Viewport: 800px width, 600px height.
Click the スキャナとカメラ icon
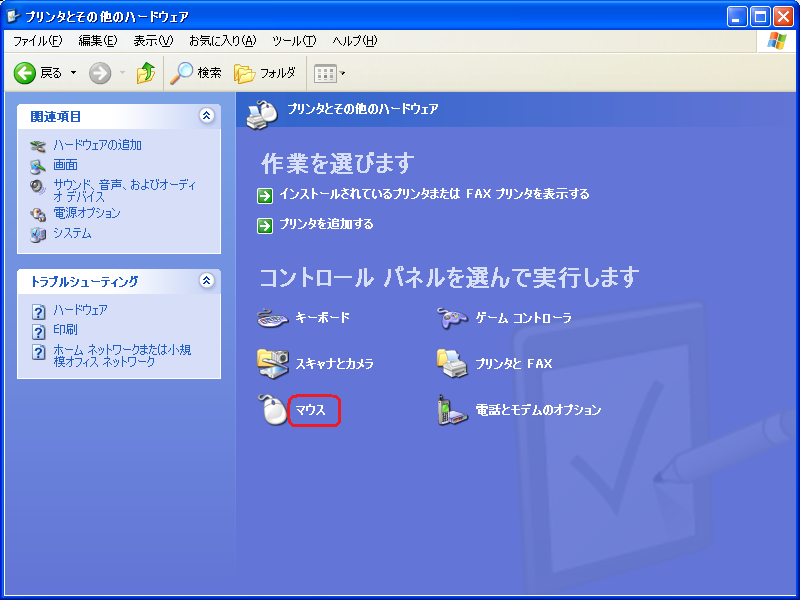tap(273, 364)
